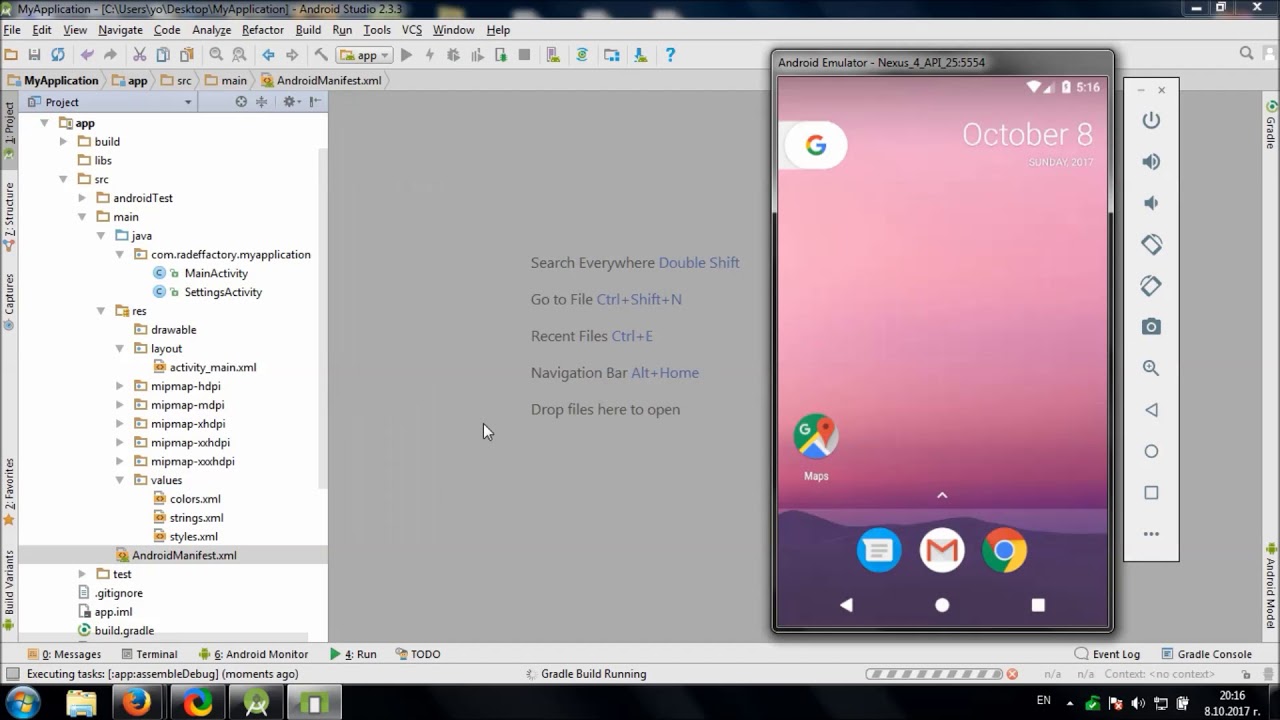Click the Apply Changes lightning icon
This screenshot has width=1280, height=720.
430,55
